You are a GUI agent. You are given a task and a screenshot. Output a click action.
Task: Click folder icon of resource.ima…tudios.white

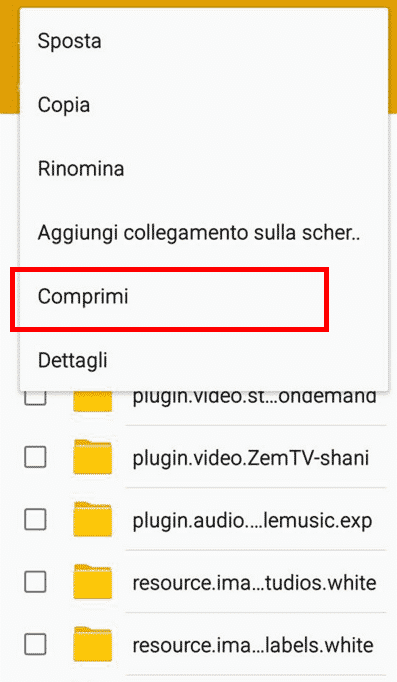[x=93, y=582]
